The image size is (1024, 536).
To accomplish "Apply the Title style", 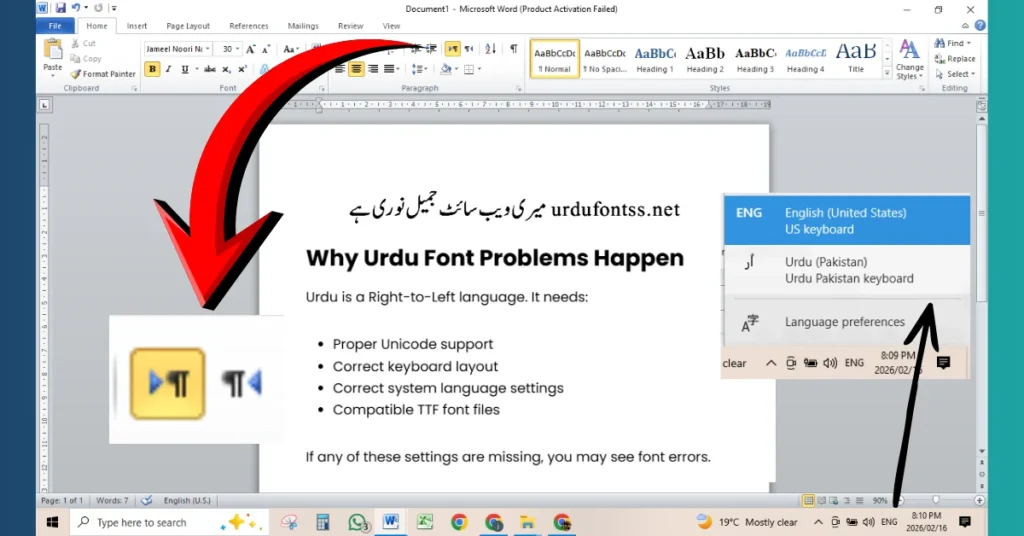I will [x=856, y=59].
